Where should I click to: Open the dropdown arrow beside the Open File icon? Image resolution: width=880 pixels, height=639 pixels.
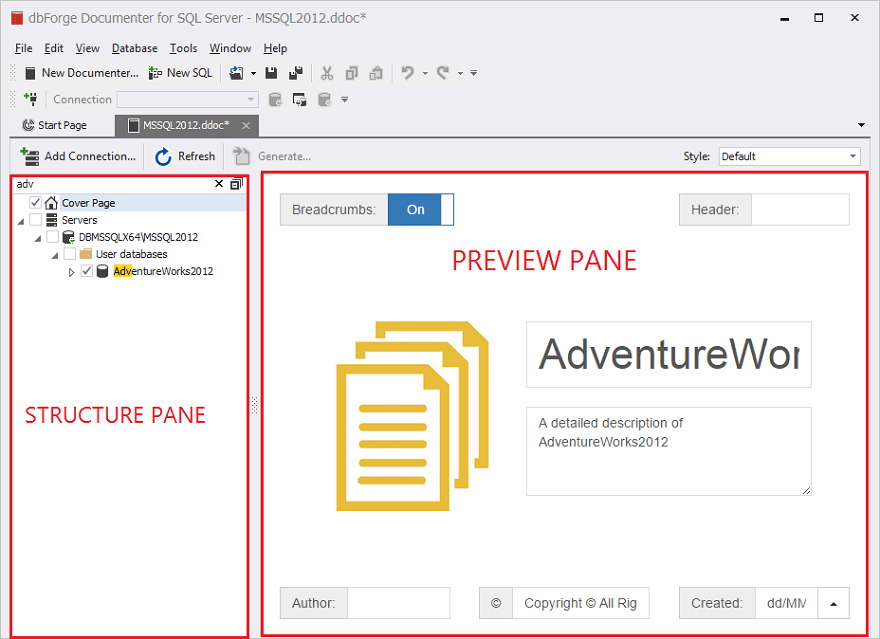(253, 73)
